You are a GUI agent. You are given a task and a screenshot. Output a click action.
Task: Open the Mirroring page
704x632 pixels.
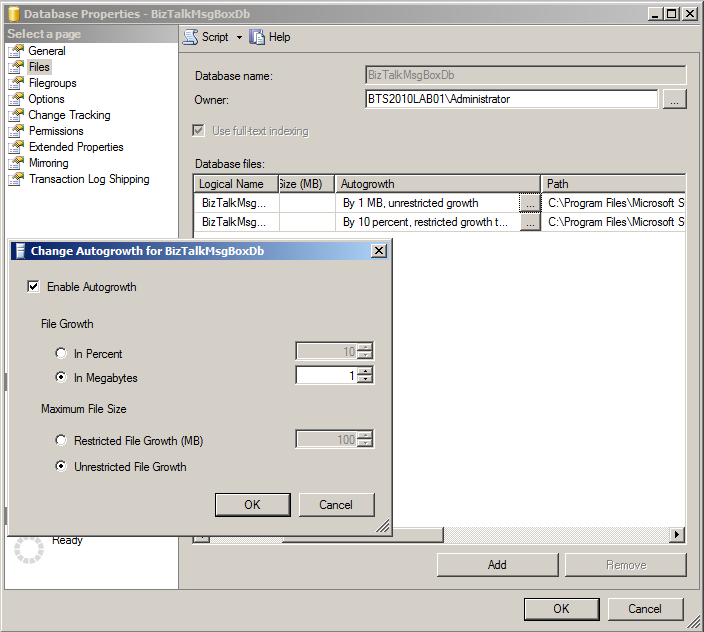coord(48,163)
